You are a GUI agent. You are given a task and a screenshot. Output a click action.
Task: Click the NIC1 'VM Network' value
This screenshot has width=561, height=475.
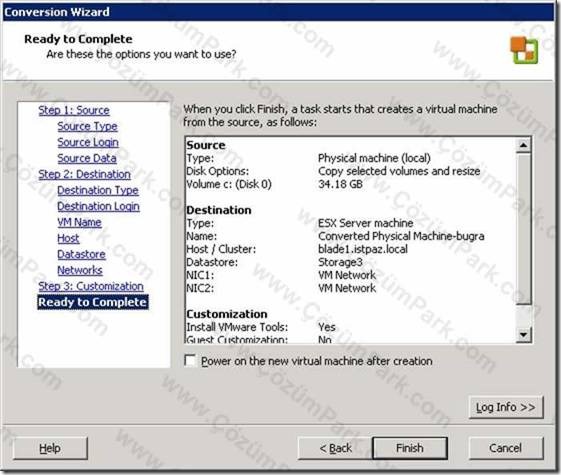coord(347,275)
